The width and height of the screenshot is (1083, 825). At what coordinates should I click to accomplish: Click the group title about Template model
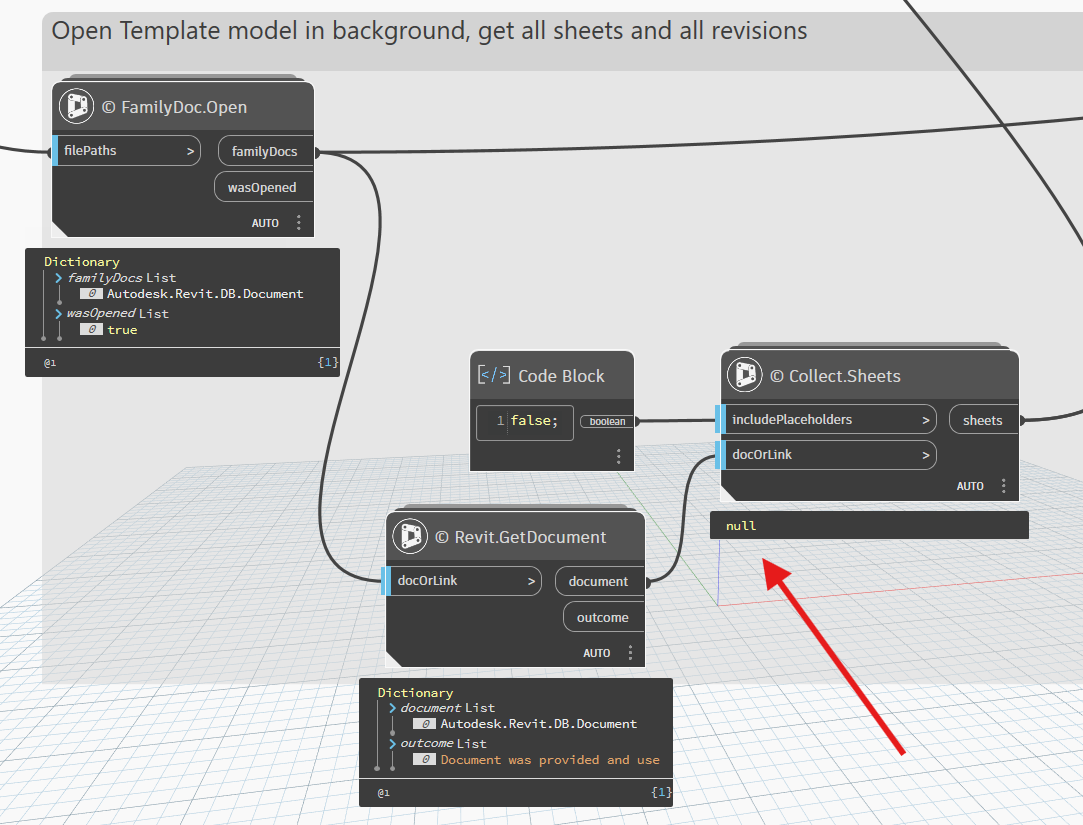tap(429, 30)
